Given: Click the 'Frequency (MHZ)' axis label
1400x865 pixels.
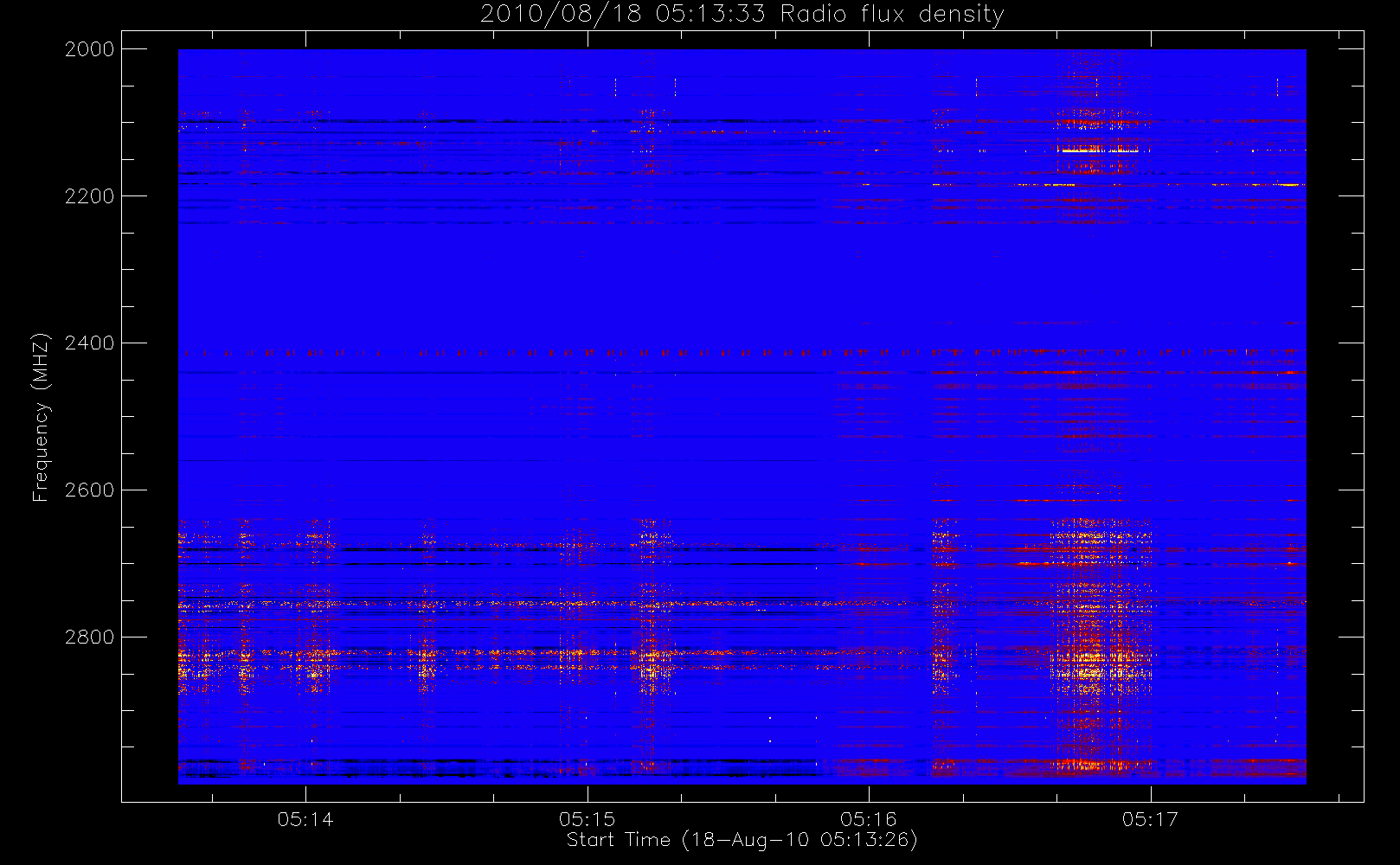Looking at the screenshot, I should tap(40, 417).
